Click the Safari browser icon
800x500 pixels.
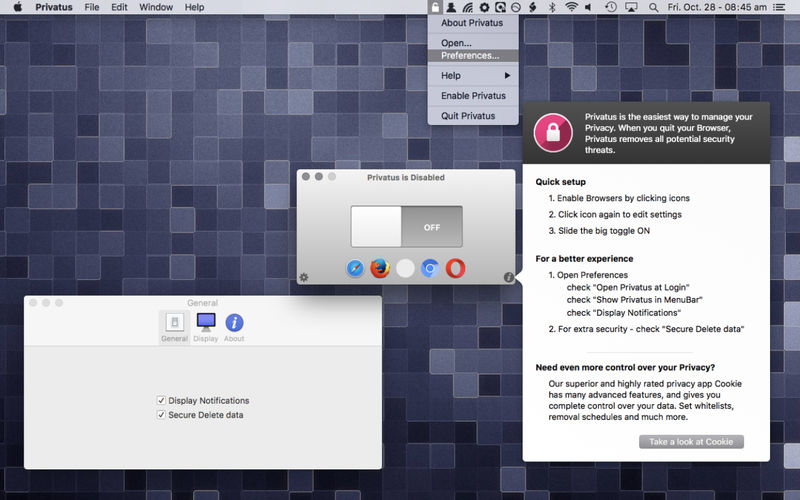(x=355, y=268)
